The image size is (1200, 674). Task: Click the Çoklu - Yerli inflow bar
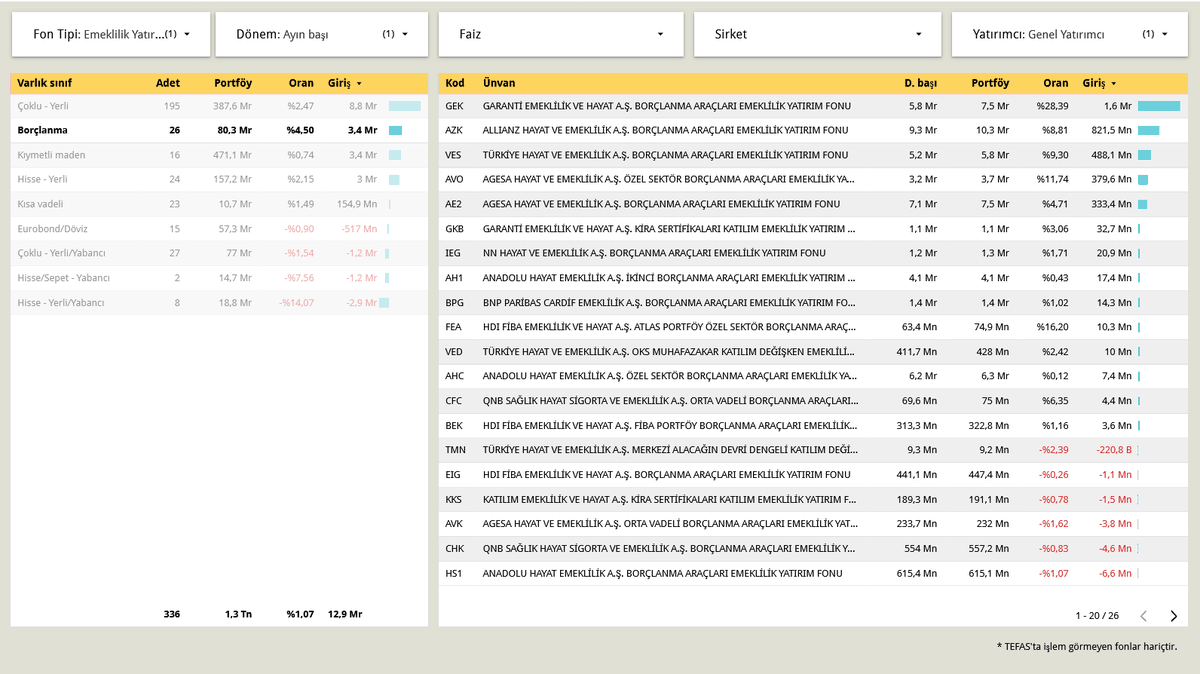pos(405,105)
